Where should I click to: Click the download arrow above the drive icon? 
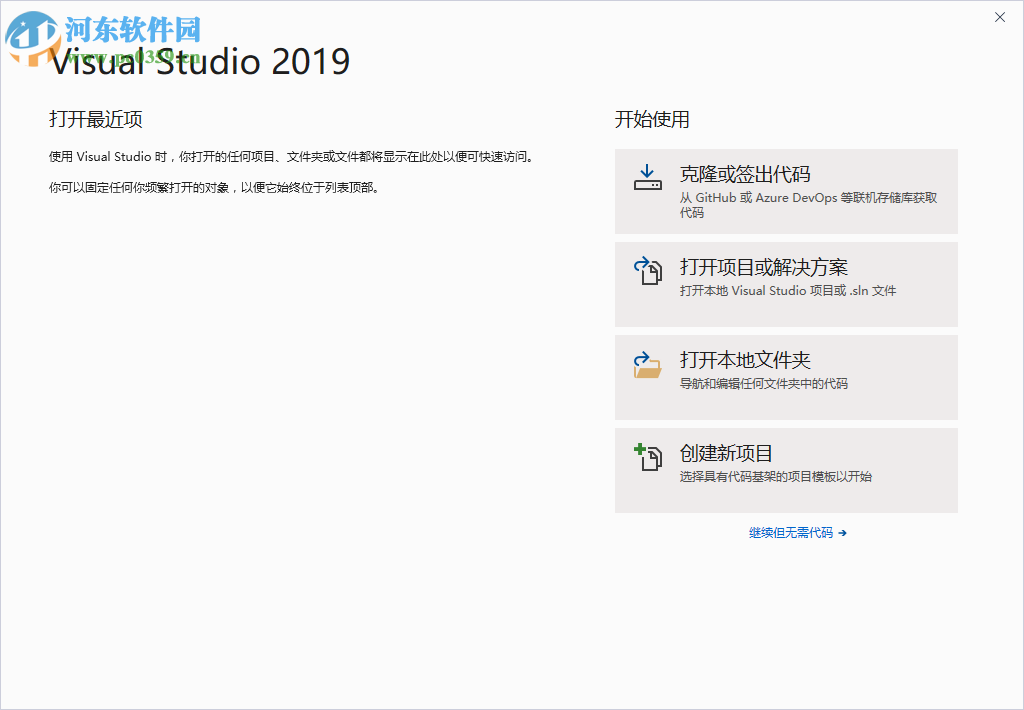pyautogui.click(x=647, y=172)
